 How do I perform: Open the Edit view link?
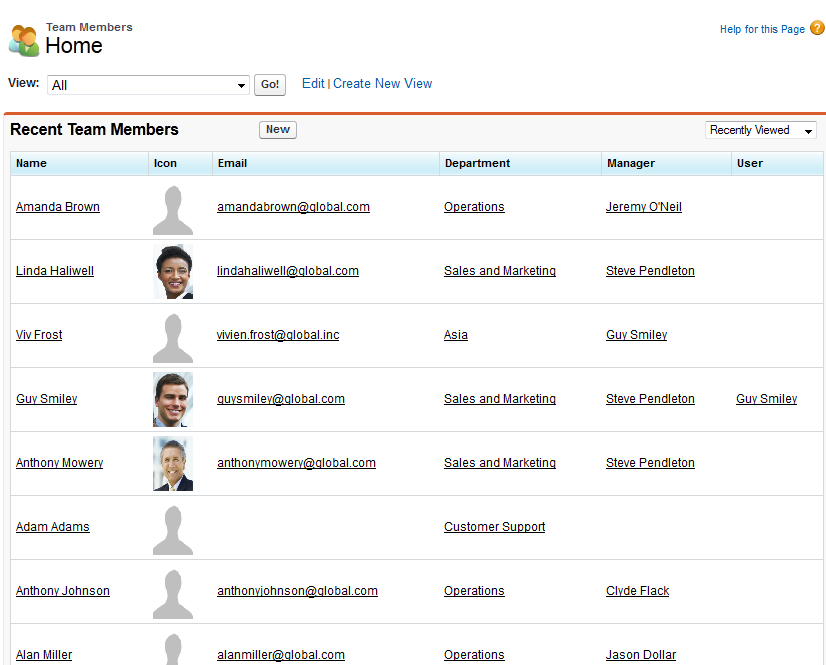[x=313, y=84]
